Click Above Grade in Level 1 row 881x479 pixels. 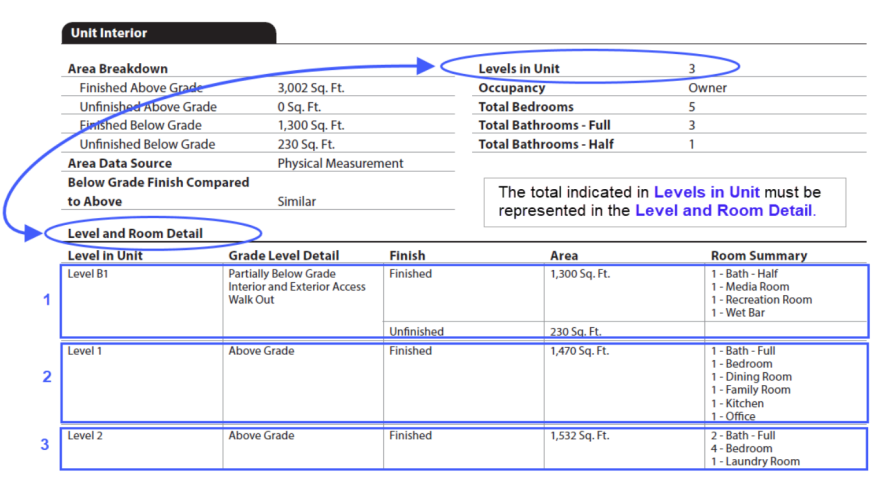[261, 350]
